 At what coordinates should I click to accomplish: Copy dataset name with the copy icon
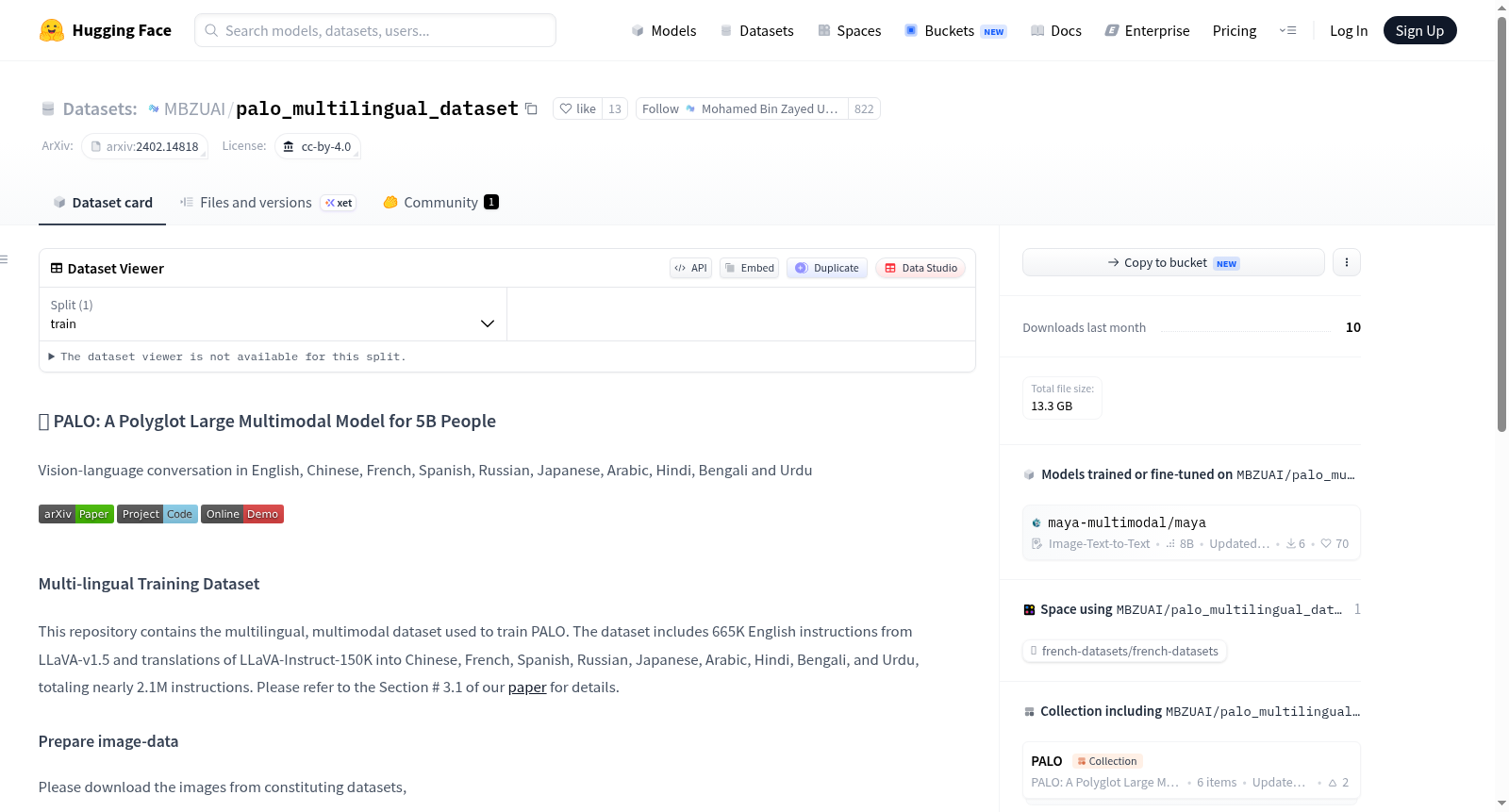[531, 108]
